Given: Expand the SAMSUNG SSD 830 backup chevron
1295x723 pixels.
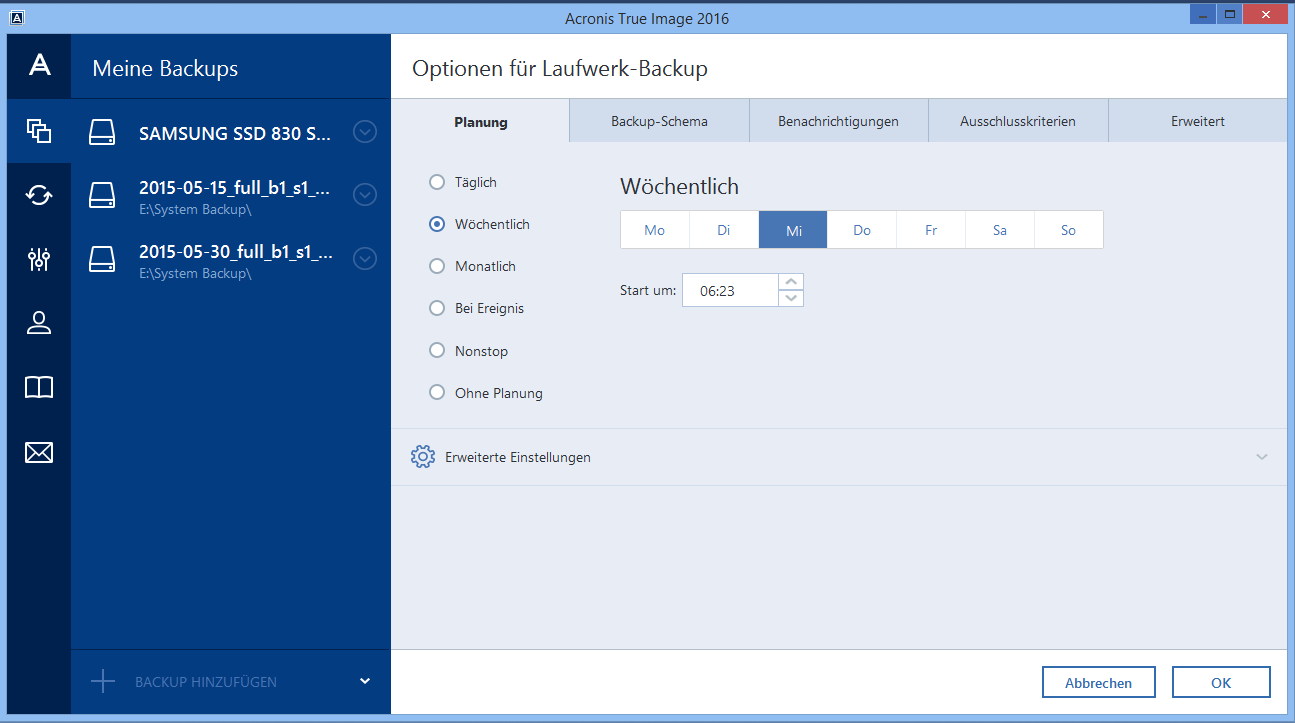Looking at the screenshot, I should click(365, 132).
